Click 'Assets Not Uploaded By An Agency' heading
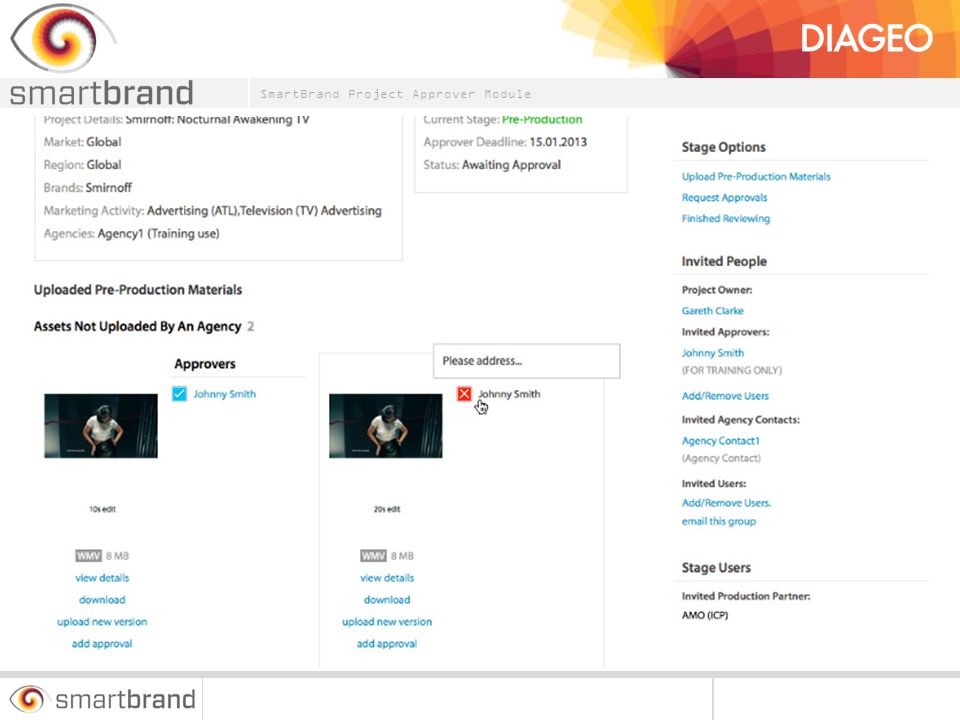The width and height of the screenshot is (960, 720). 138,326
